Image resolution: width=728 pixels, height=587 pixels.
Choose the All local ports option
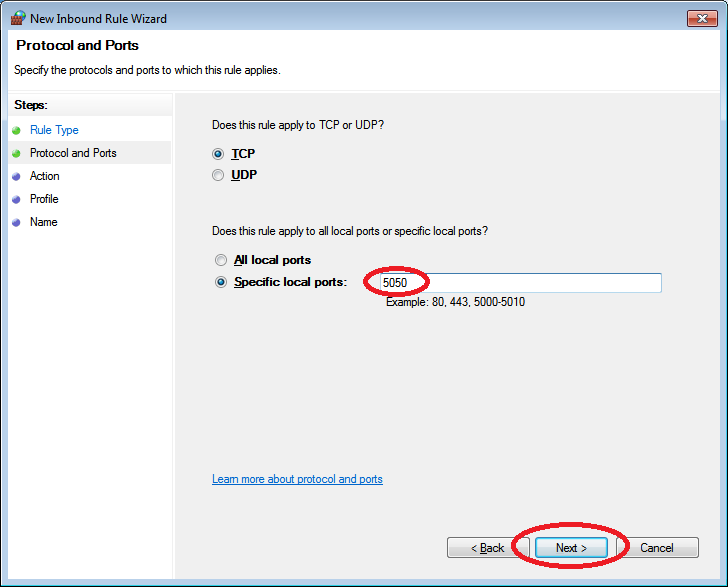221,260
